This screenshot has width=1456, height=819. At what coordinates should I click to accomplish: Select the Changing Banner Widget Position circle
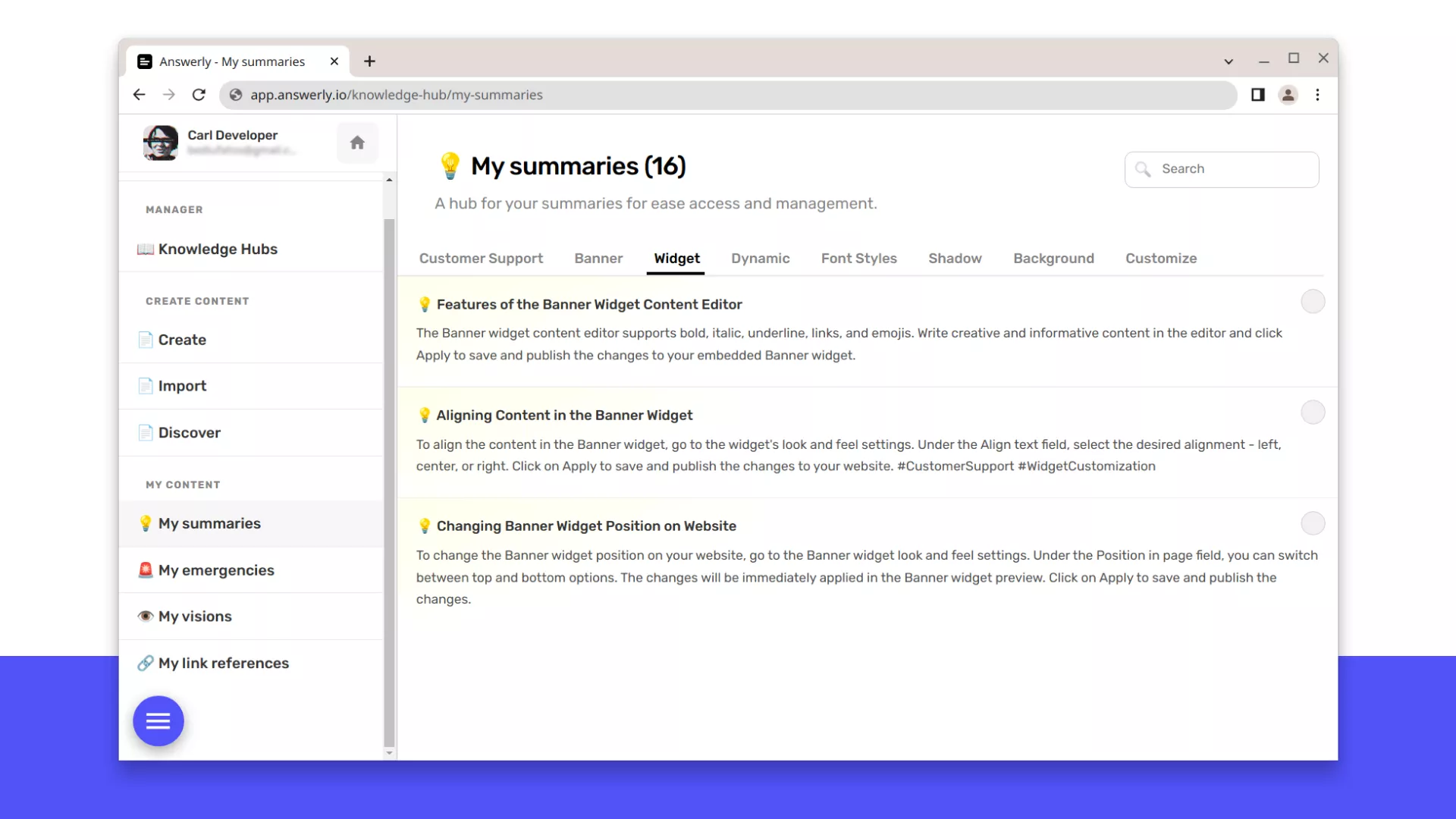click(x=1313, y=523)
